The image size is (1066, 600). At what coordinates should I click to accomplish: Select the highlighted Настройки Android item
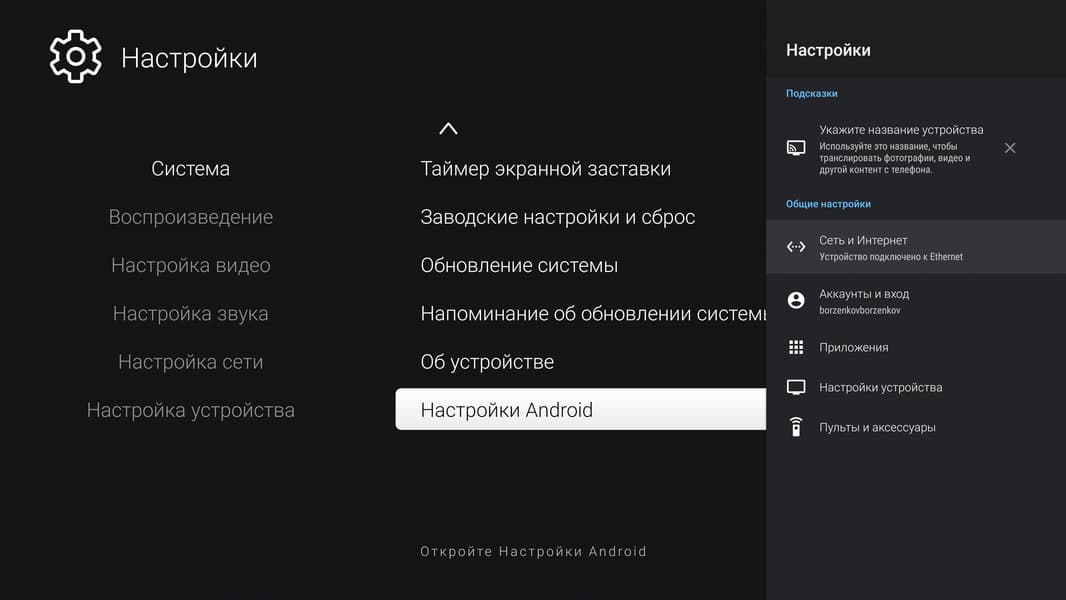580,410
